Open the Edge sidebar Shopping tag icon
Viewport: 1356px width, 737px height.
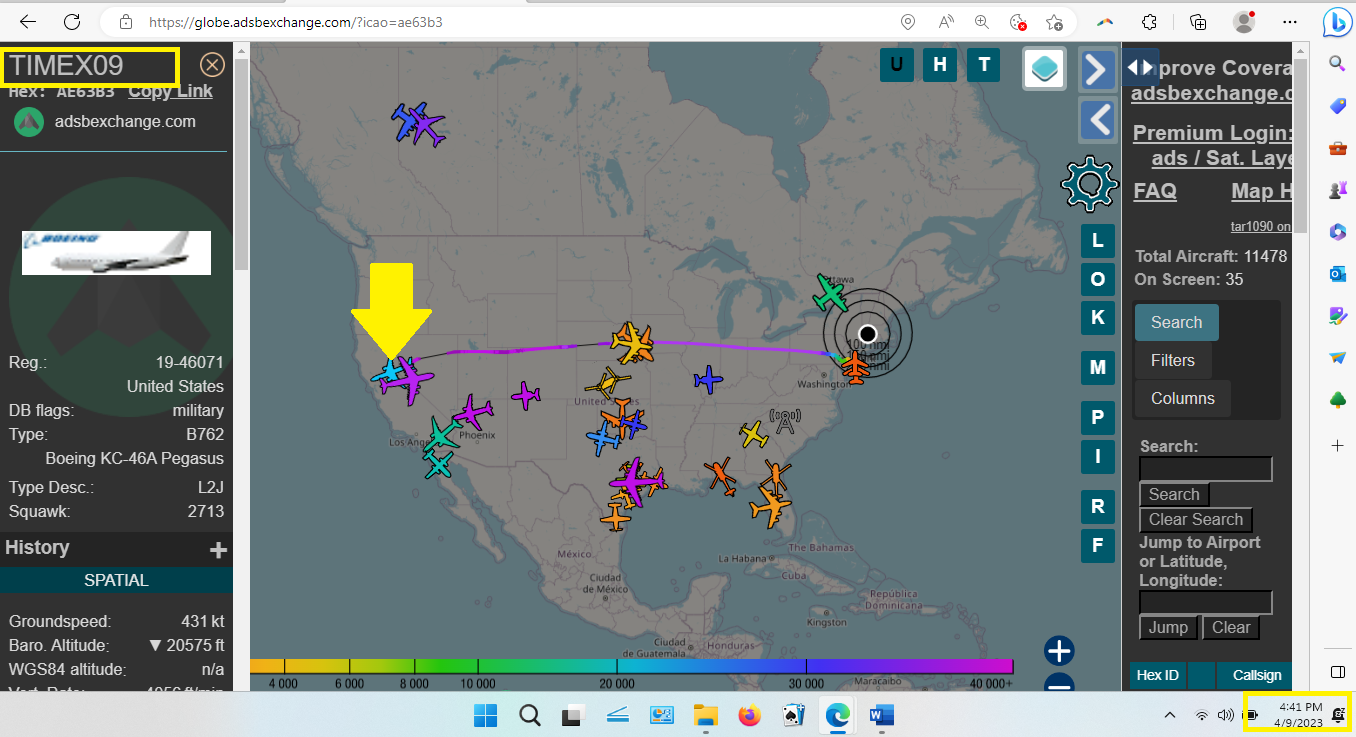(1337, 106)
